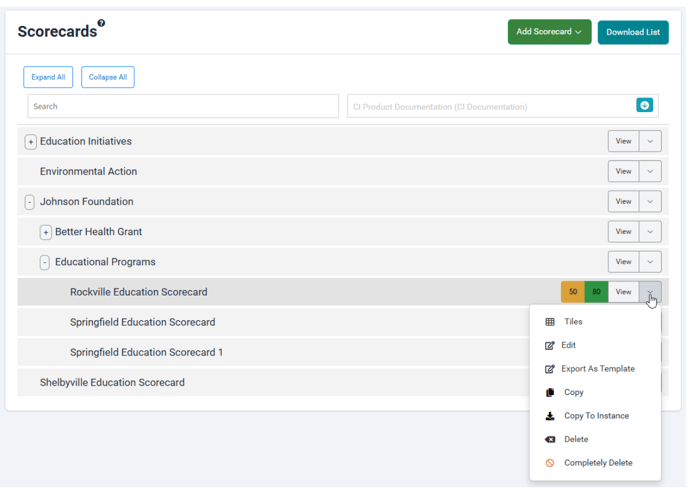
Task: Expand the Education Initiatives tree node
Action: [31, 142]
